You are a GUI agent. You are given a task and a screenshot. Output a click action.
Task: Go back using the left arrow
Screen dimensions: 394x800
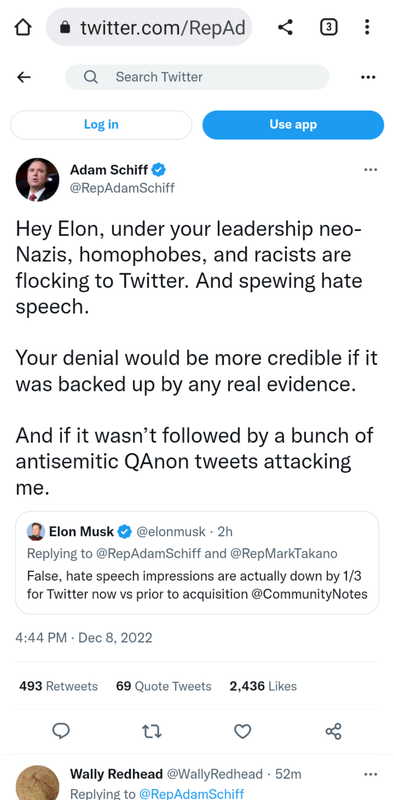(24, 77)
